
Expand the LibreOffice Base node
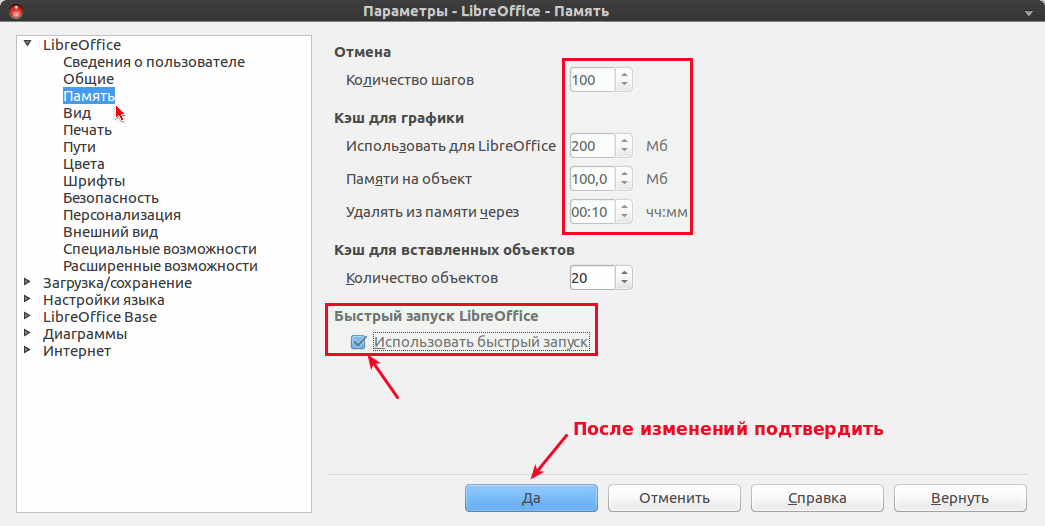[x=27, y=316]
